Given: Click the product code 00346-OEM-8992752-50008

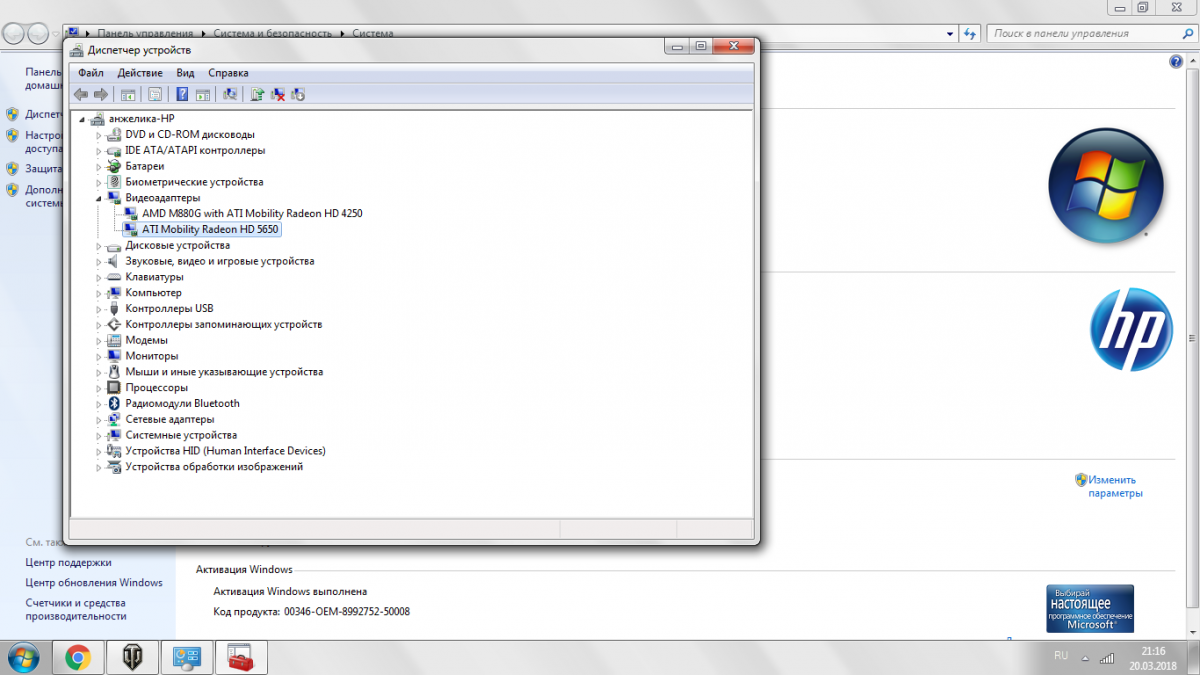Looking at the screenshot, I should tap(347, 612).
